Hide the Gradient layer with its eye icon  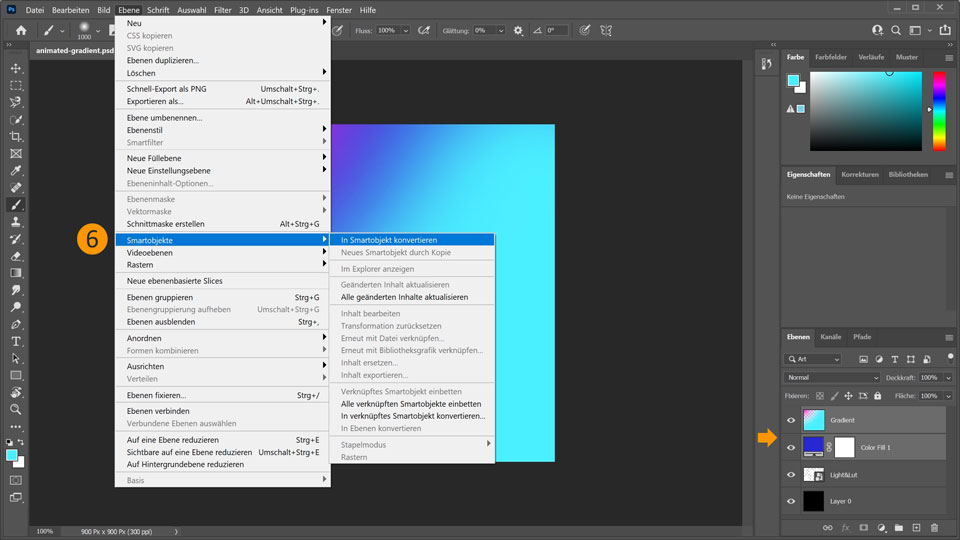tap(791, 420)
